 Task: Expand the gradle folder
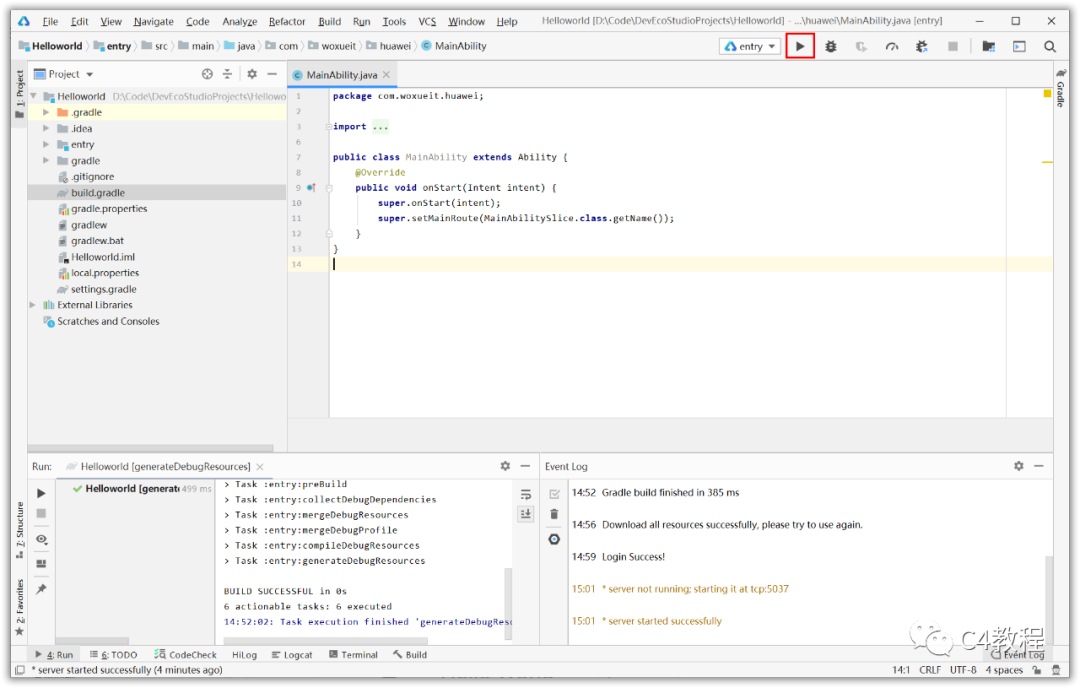(x=46, y=160)
